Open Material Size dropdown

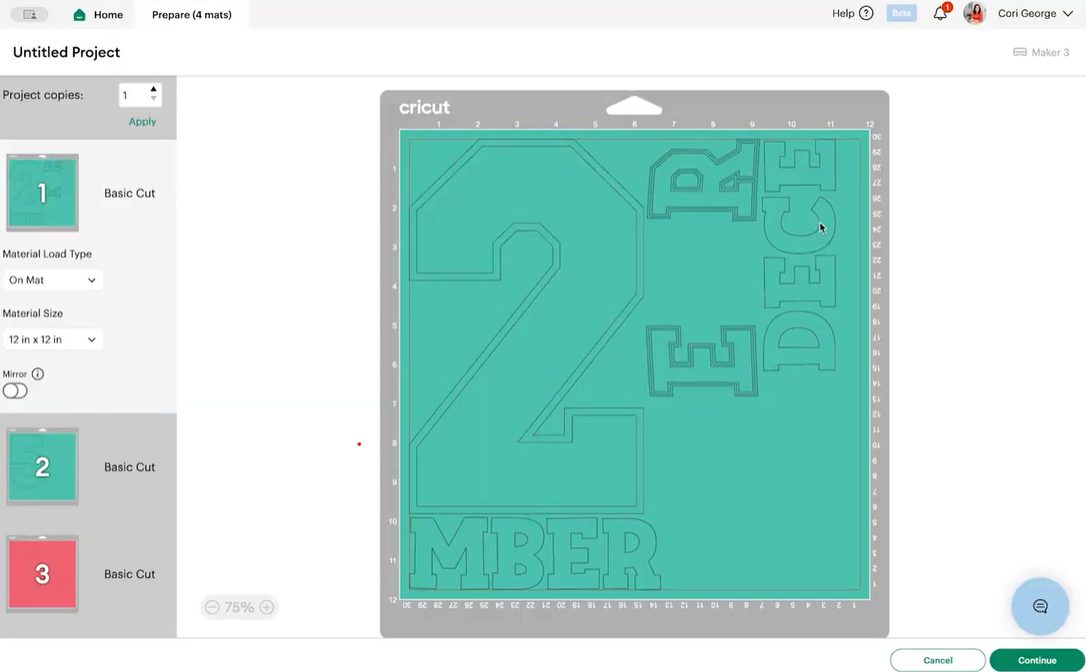(52, 339)
